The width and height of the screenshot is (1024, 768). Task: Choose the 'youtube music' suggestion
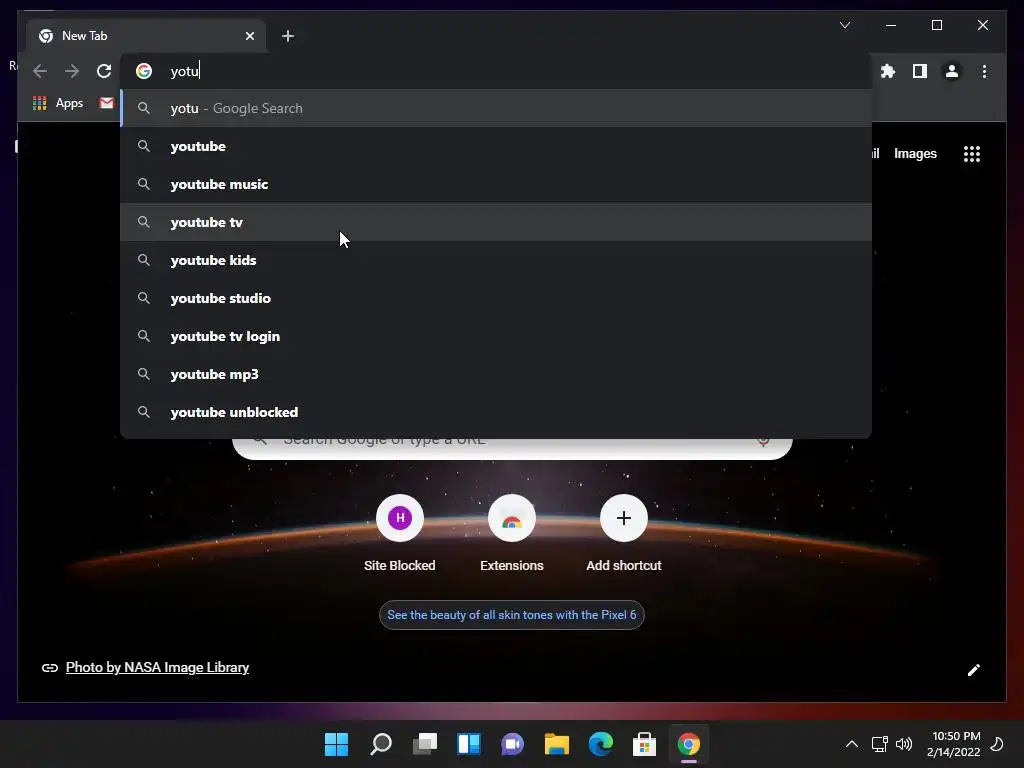(x=496, y=184)
